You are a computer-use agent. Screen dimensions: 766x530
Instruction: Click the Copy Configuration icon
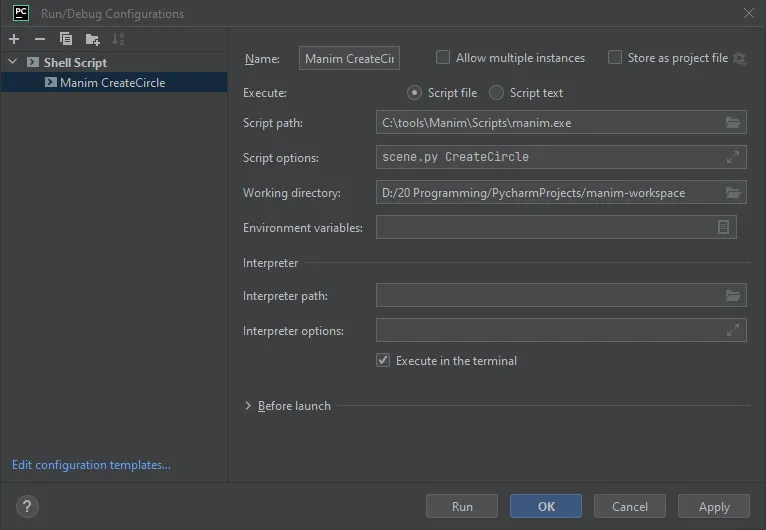pos(66,39)
